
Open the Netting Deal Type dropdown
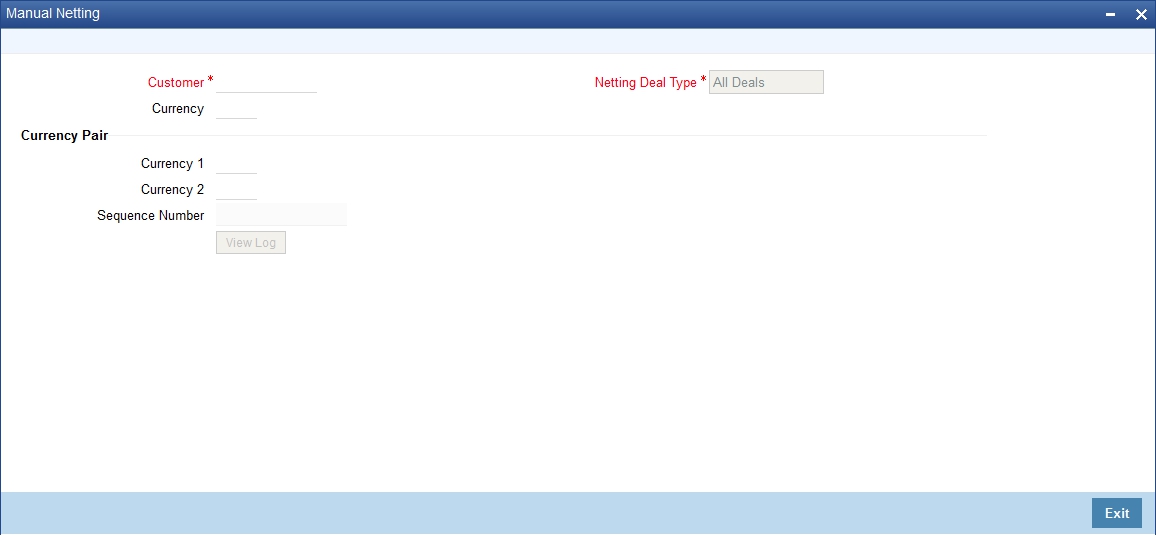click(766, 83)
